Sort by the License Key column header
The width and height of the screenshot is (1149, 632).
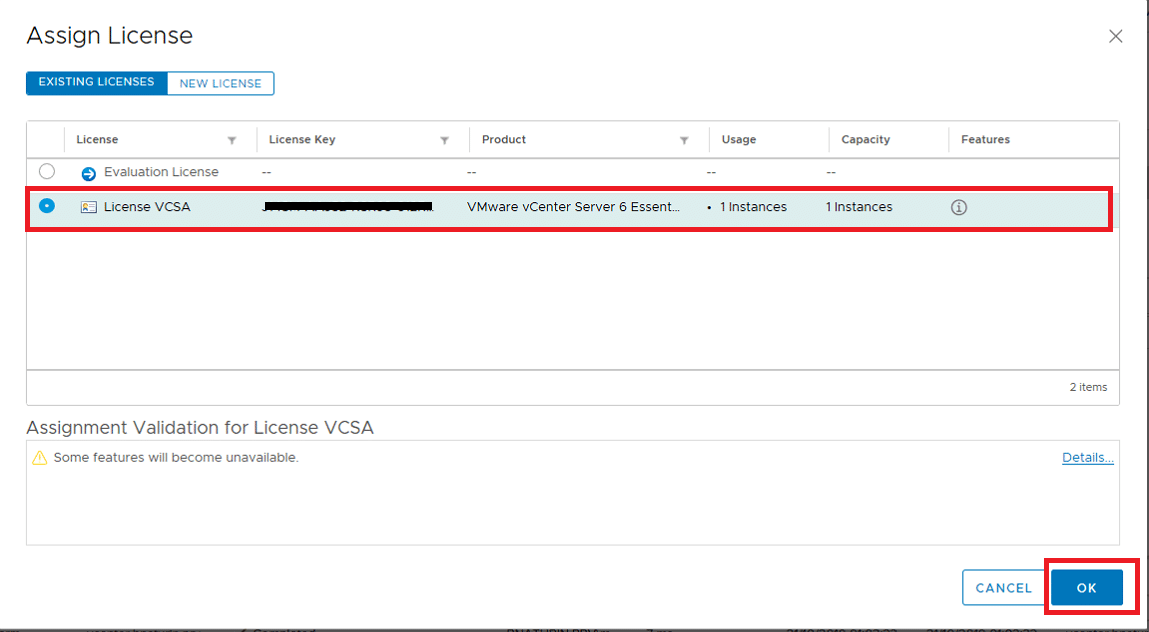pyautogui.click(x=302, y=139)
